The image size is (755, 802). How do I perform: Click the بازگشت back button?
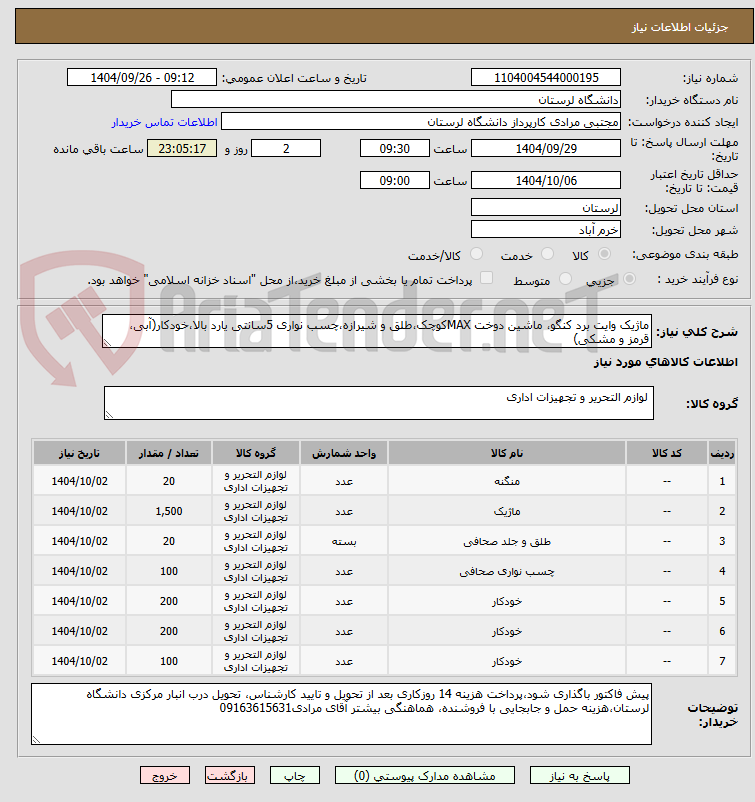(230, 775)
